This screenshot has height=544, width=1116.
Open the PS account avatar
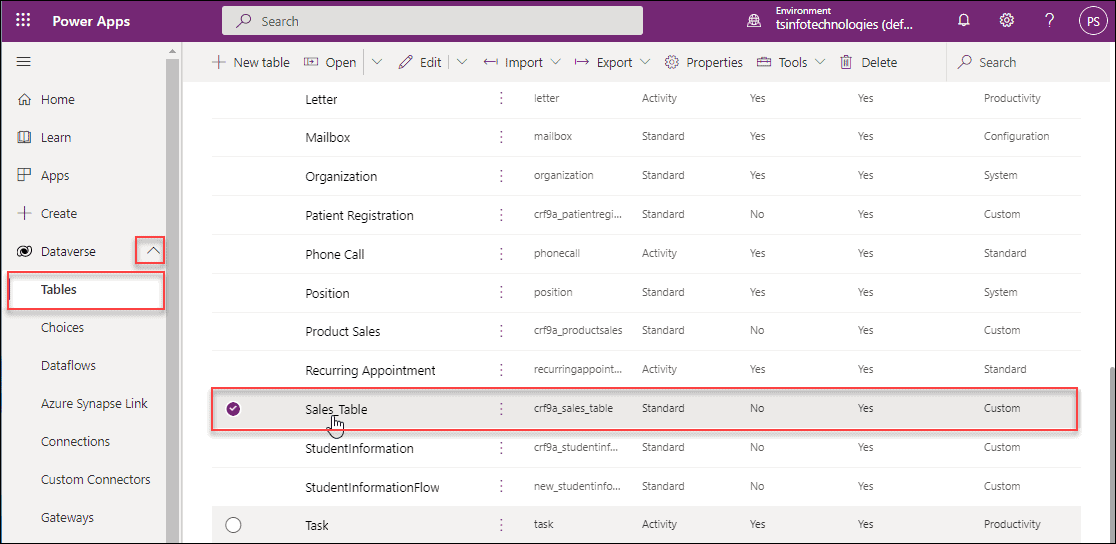coord(1093,21)
